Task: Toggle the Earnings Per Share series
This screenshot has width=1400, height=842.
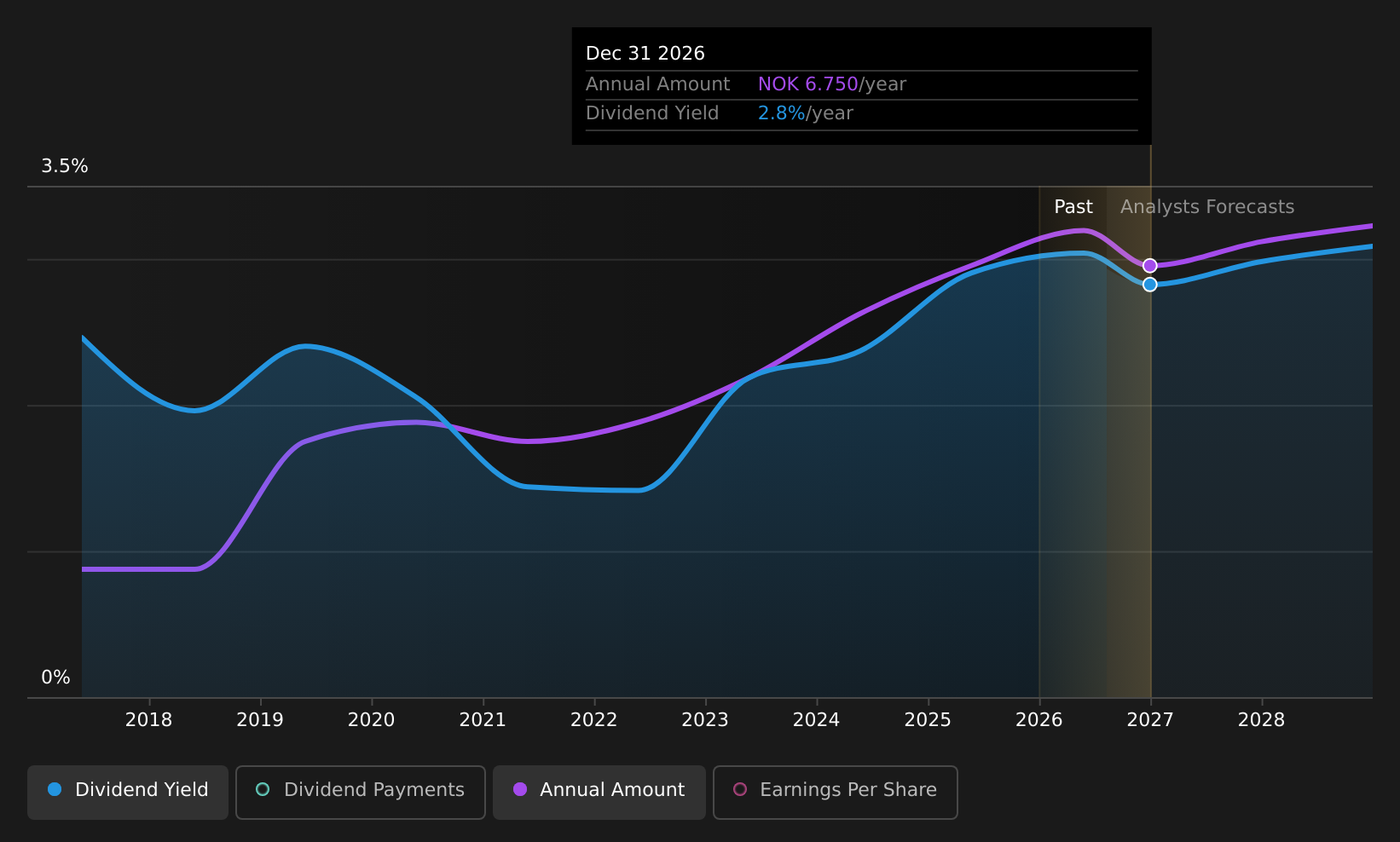Action: (835, 792)
